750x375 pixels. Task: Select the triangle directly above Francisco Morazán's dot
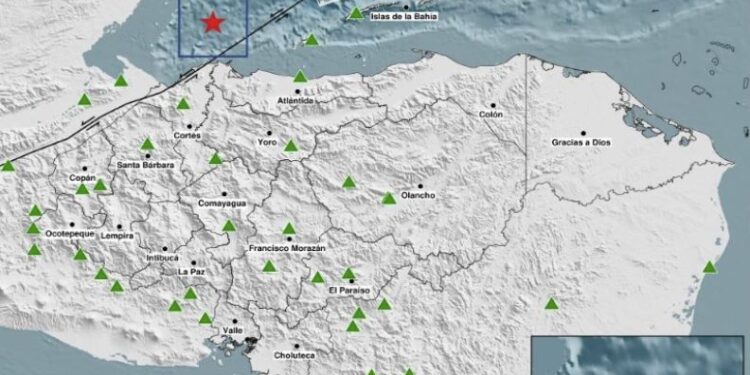pos(289,228)
